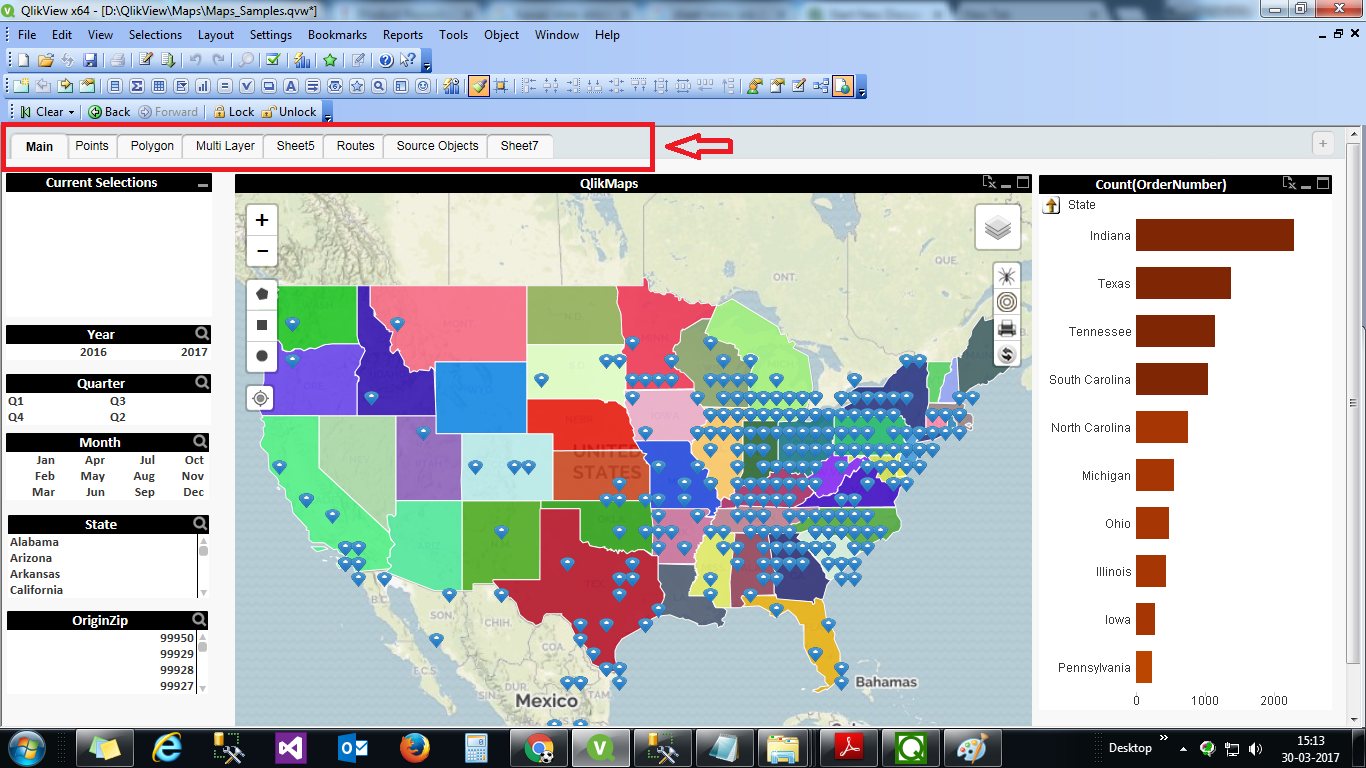Switch to the Multi Layer sheet tab
Viewport: 1366px width, 768px height.
click(225, 146)
